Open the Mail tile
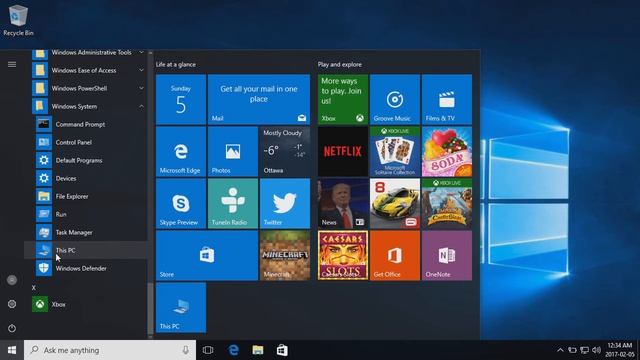 click(259, 99)
